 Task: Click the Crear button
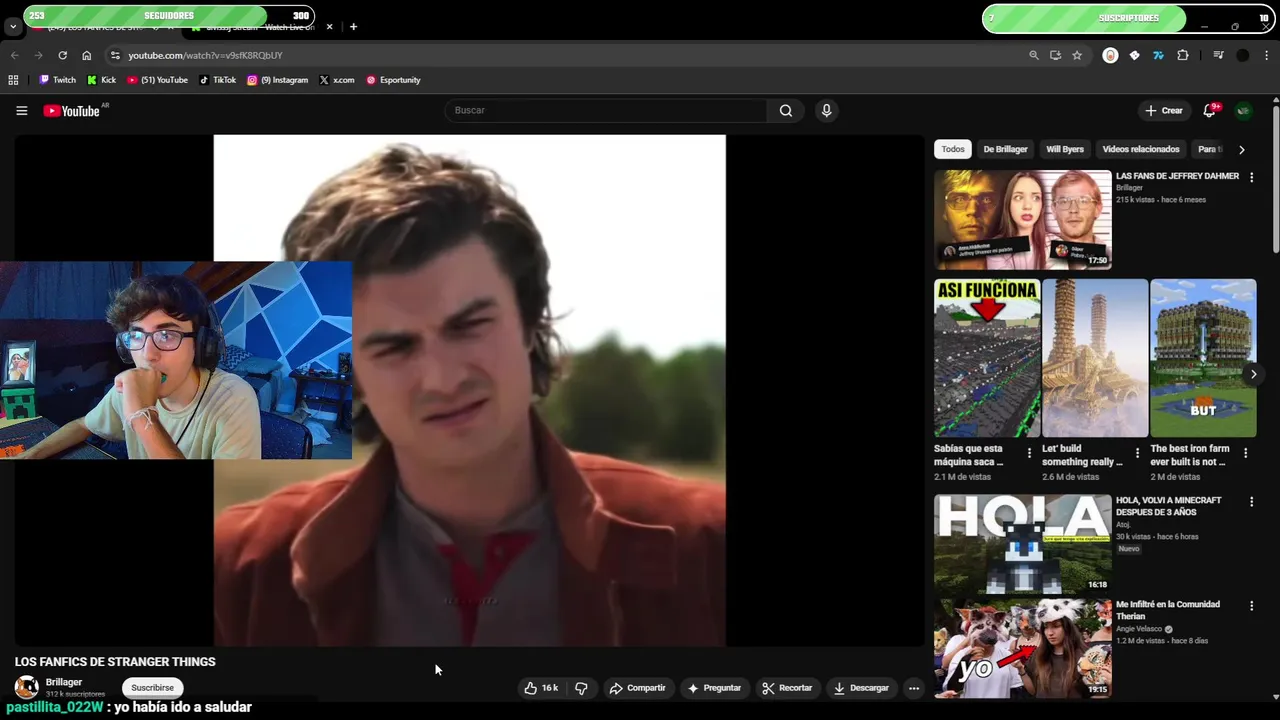1164,111
